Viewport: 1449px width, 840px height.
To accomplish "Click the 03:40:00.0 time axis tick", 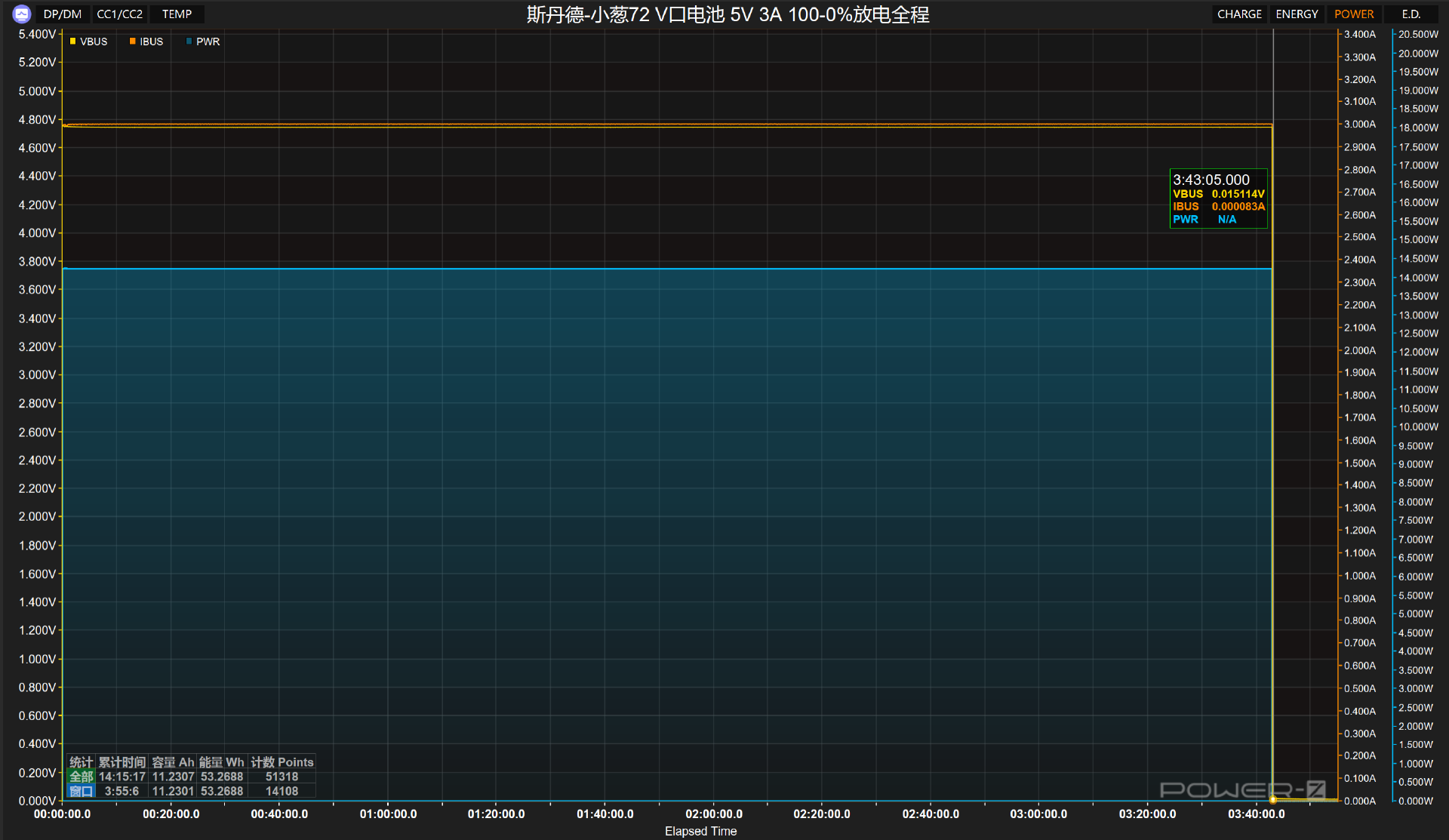I will 1257,814.
